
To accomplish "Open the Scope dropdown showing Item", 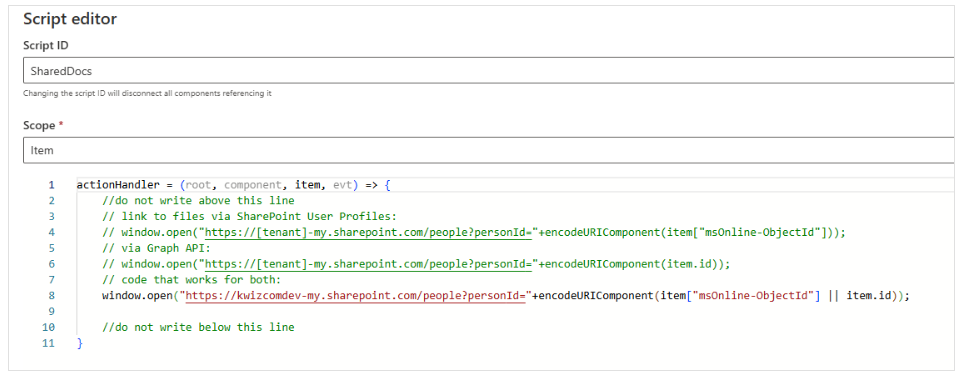I will point(492,150).
